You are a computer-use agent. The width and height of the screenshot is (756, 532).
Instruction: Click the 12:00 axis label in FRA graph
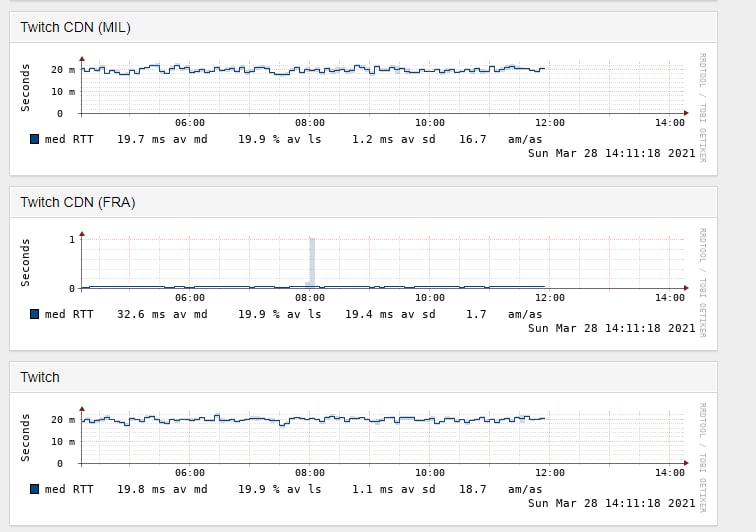point(550,298)
